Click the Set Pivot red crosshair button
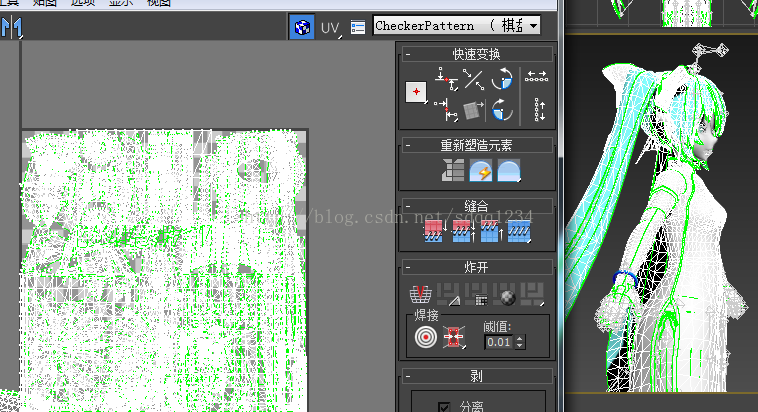The width and height of the screenshot is (758, 412). [416, 92]
